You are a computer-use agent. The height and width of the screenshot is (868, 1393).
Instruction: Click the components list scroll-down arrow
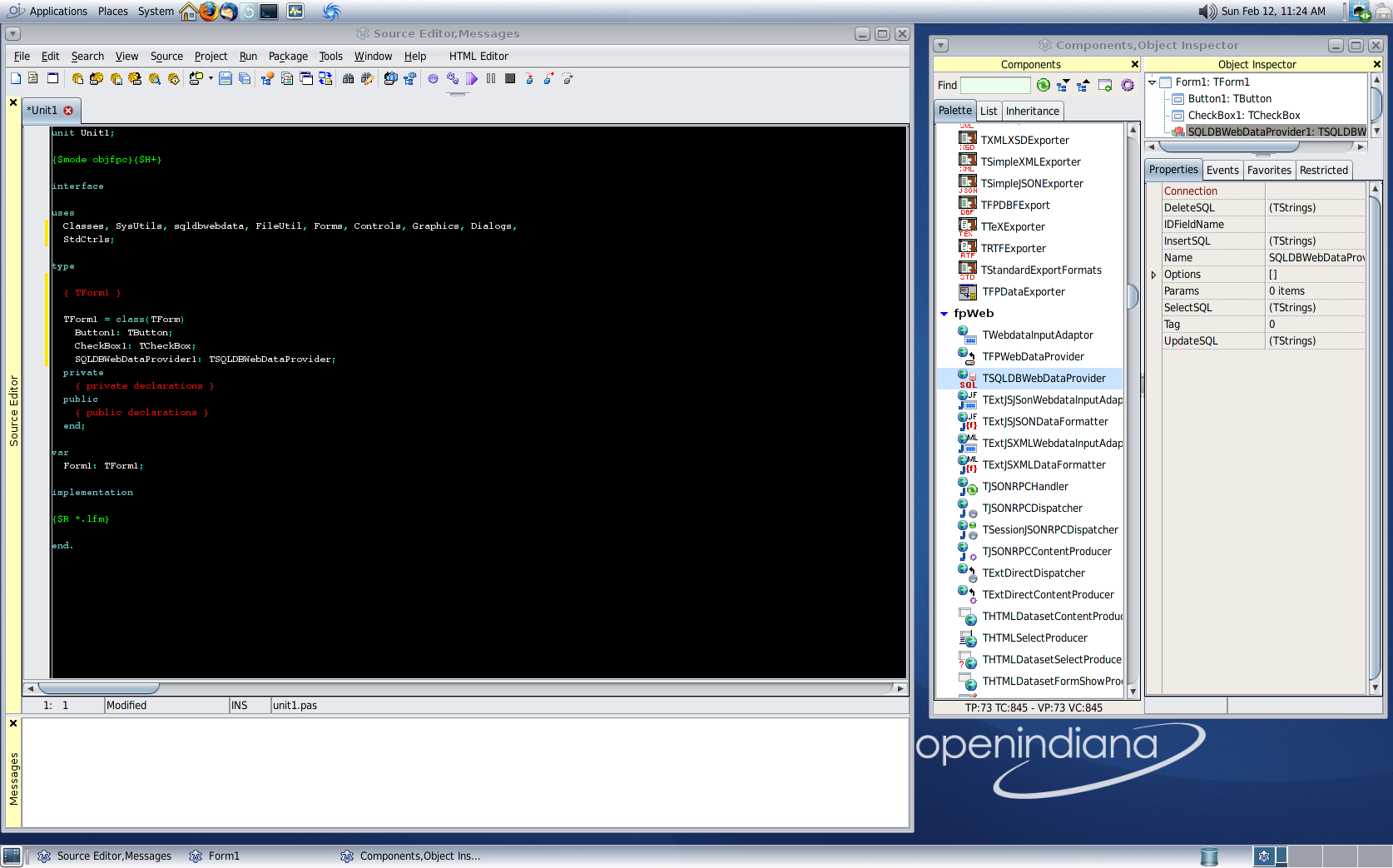(1133, 692)
